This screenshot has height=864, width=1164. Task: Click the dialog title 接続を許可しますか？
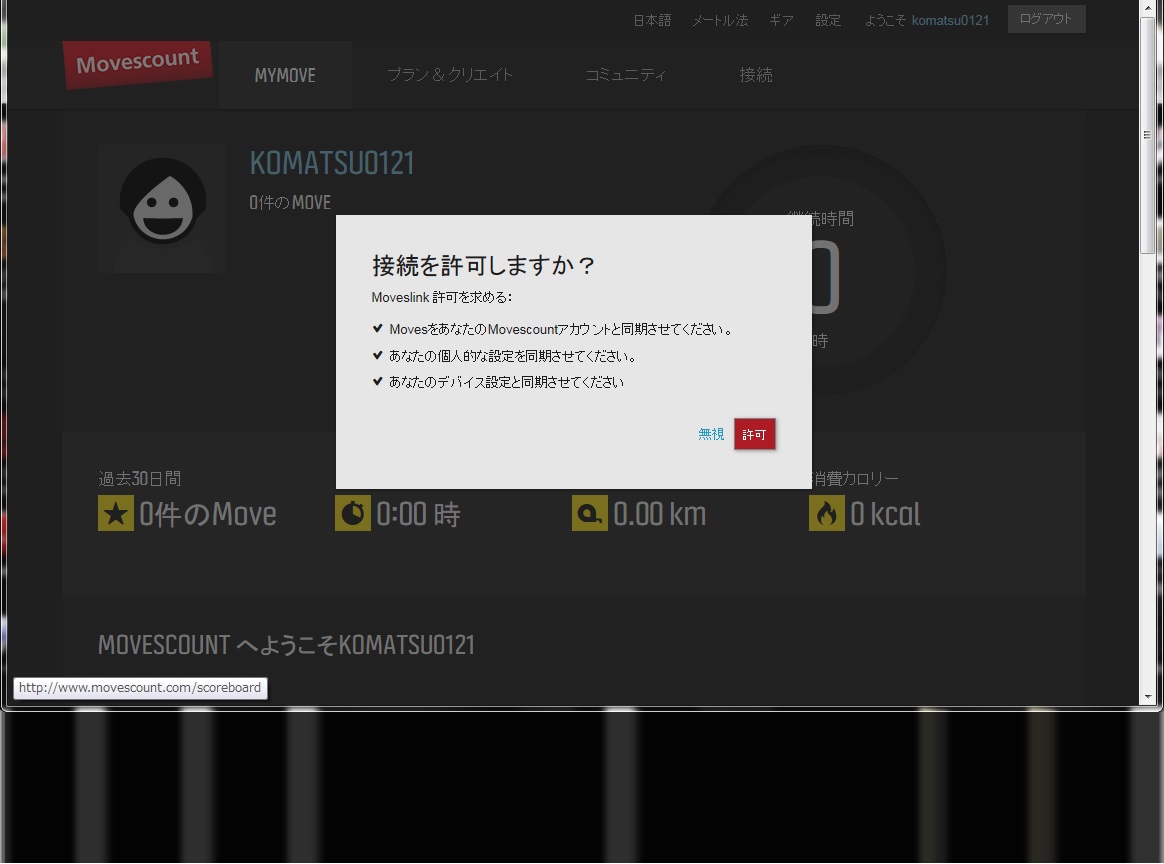[x=483, y=265]
